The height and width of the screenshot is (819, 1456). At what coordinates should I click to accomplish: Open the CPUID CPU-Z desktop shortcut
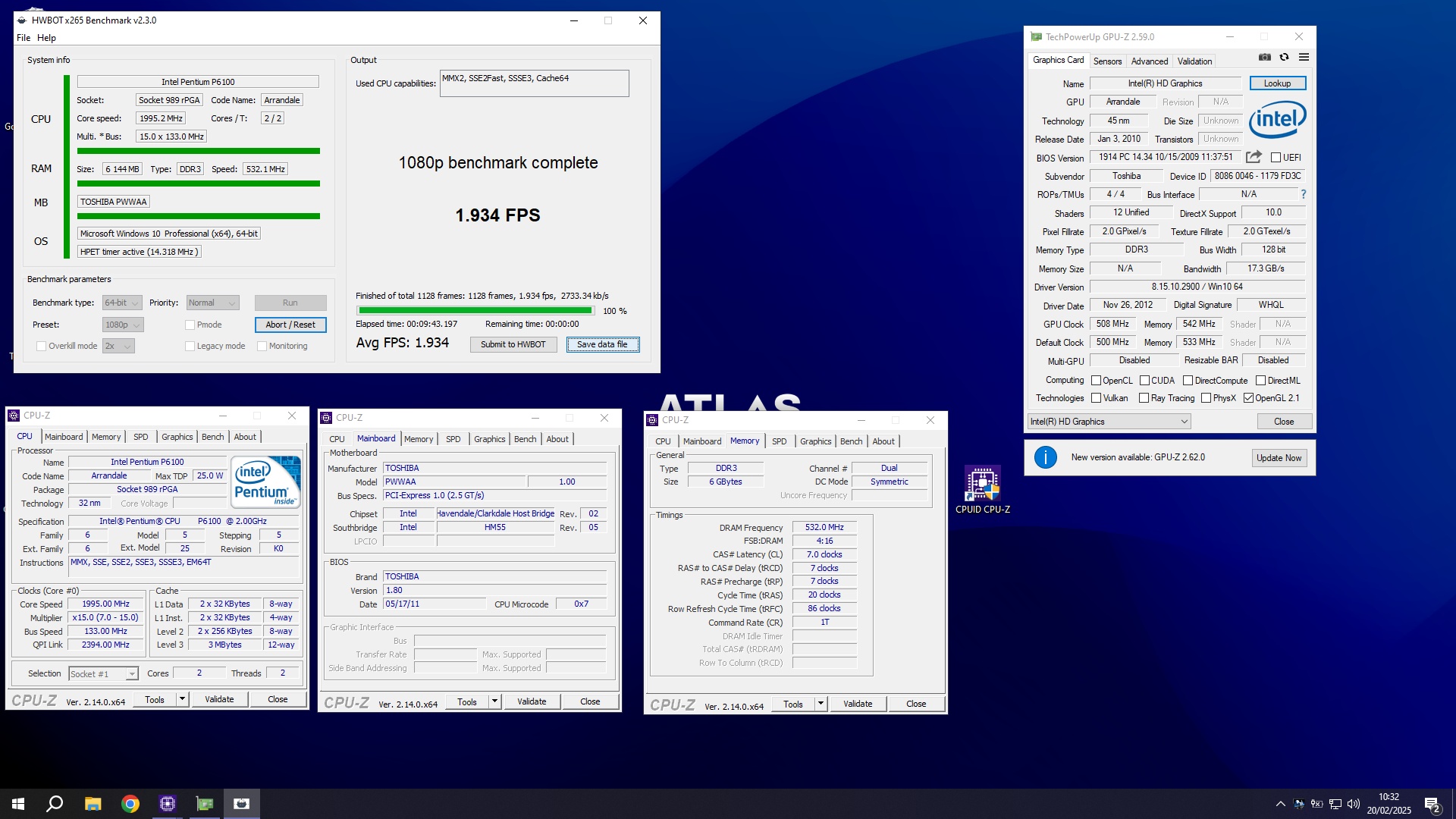pyautogui.click(x=983, y=490)
